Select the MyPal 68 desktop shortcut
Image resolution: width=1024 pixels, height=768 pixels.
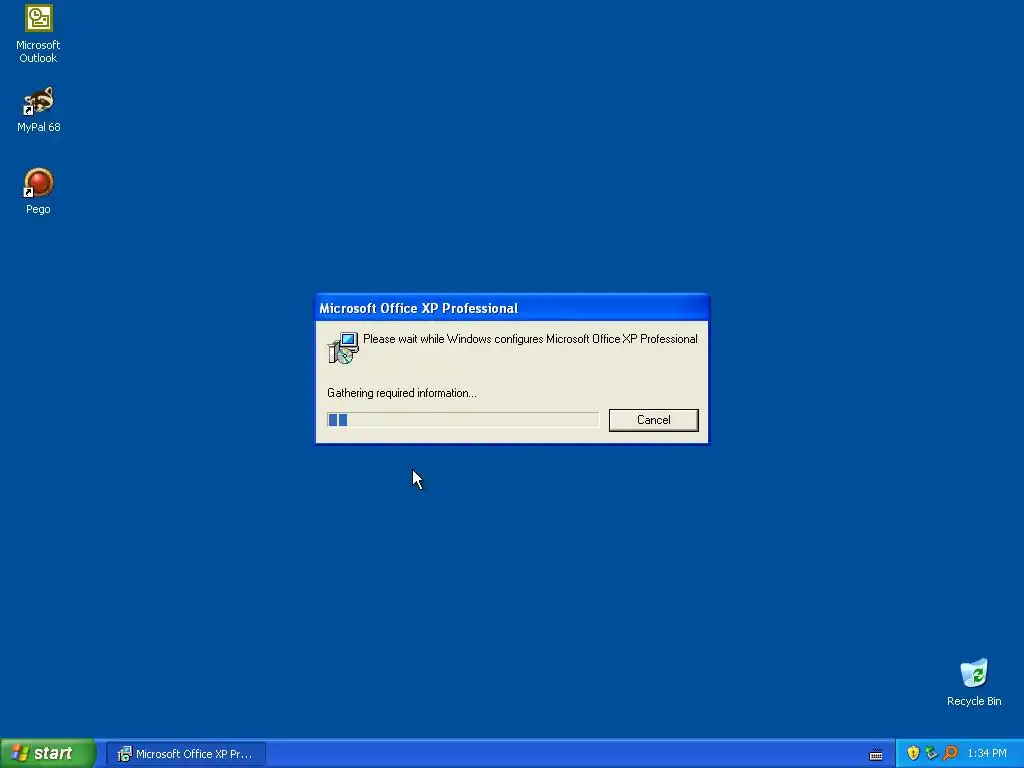tap(39, 110)
